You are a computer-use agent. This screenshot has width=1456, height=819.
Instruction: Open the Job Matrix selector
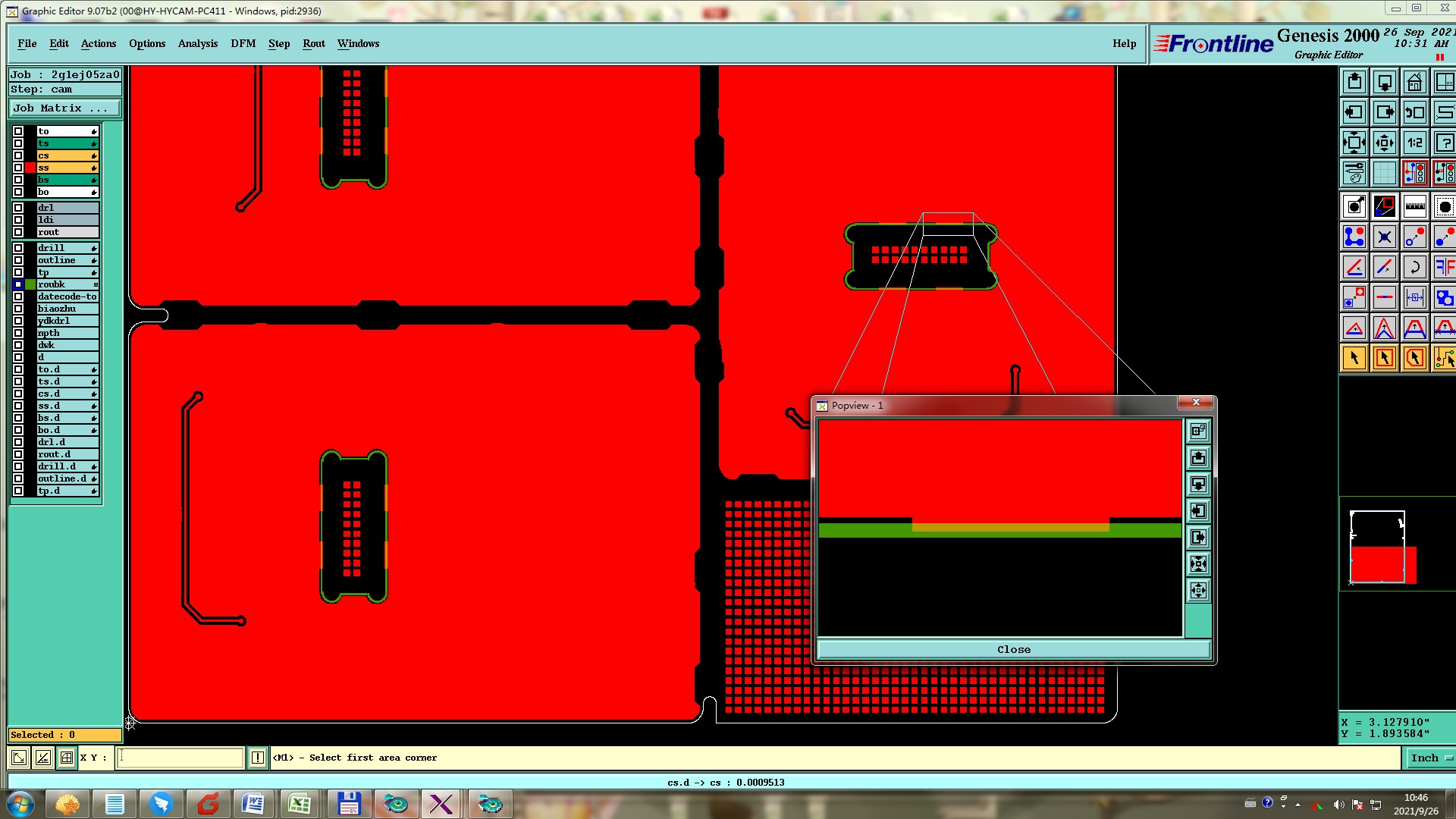64,108
